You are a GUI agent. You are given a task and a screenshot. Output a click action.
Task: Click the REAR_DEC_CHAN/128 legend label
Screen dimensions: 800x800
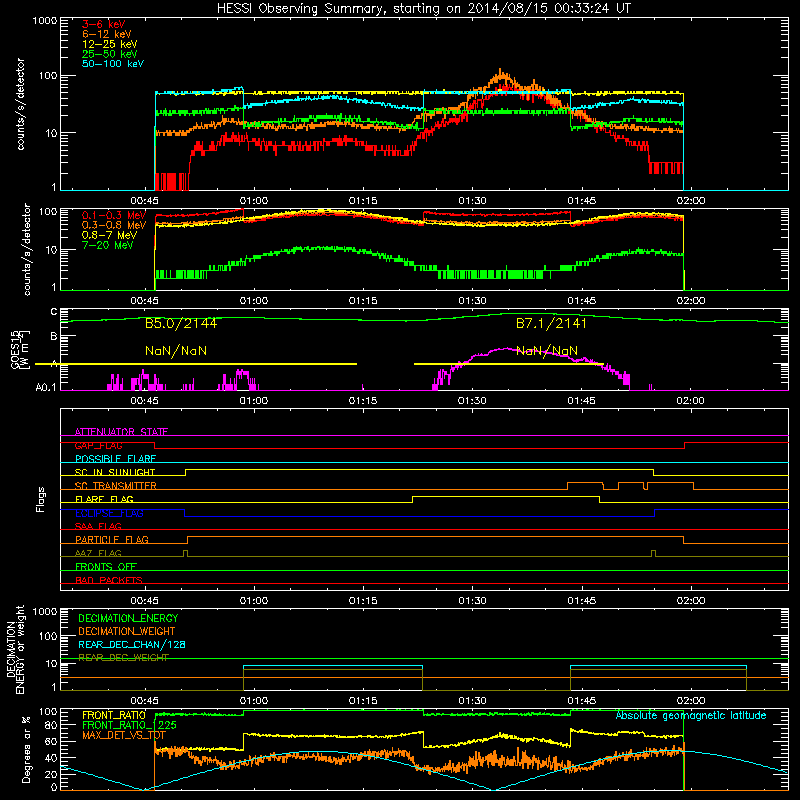tap(132, 644)
